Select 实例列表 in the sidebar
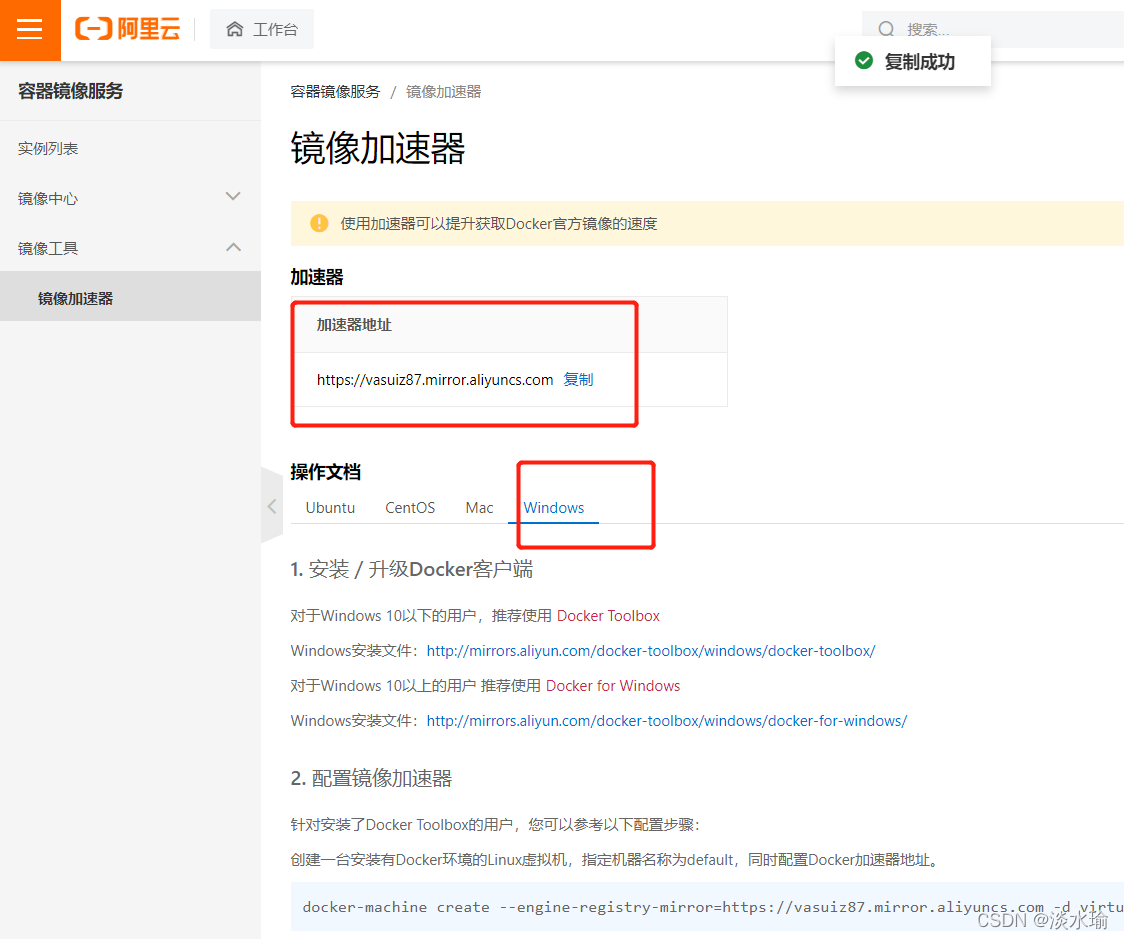The image size is (1124, 939). point(46,147)
